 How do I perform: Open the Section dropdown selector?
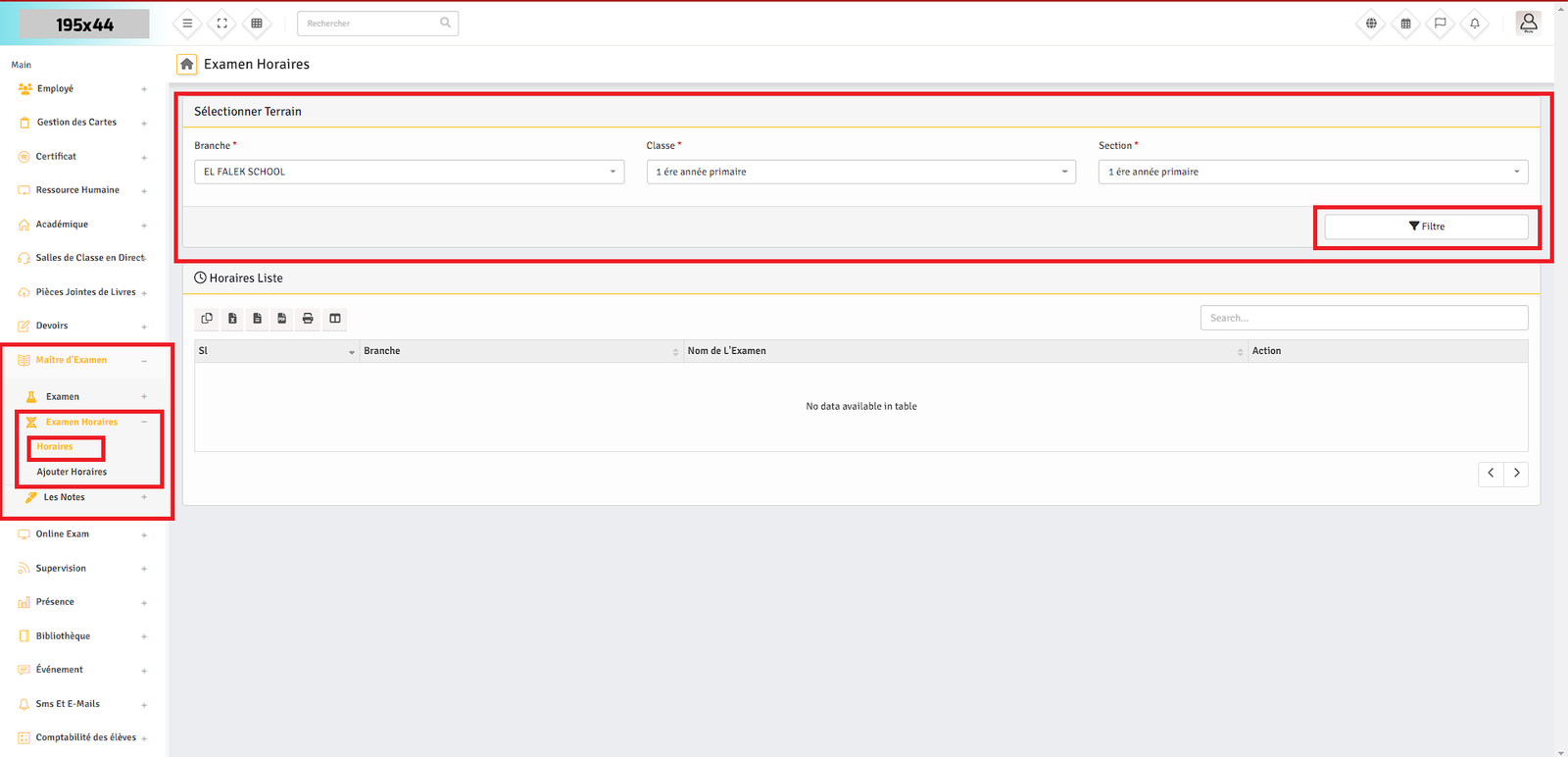tap(1312, 172)
